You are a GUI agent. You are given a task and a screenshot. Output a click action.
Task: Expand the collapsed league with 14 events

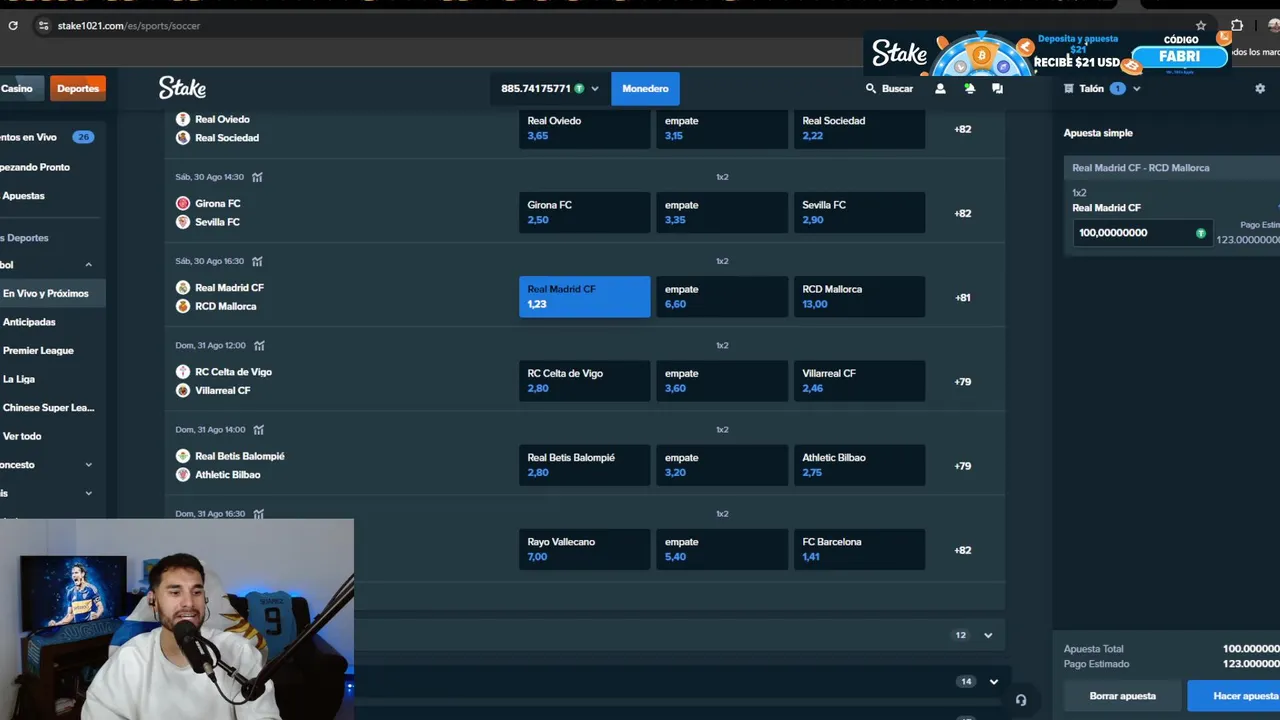tap(993, 682)
